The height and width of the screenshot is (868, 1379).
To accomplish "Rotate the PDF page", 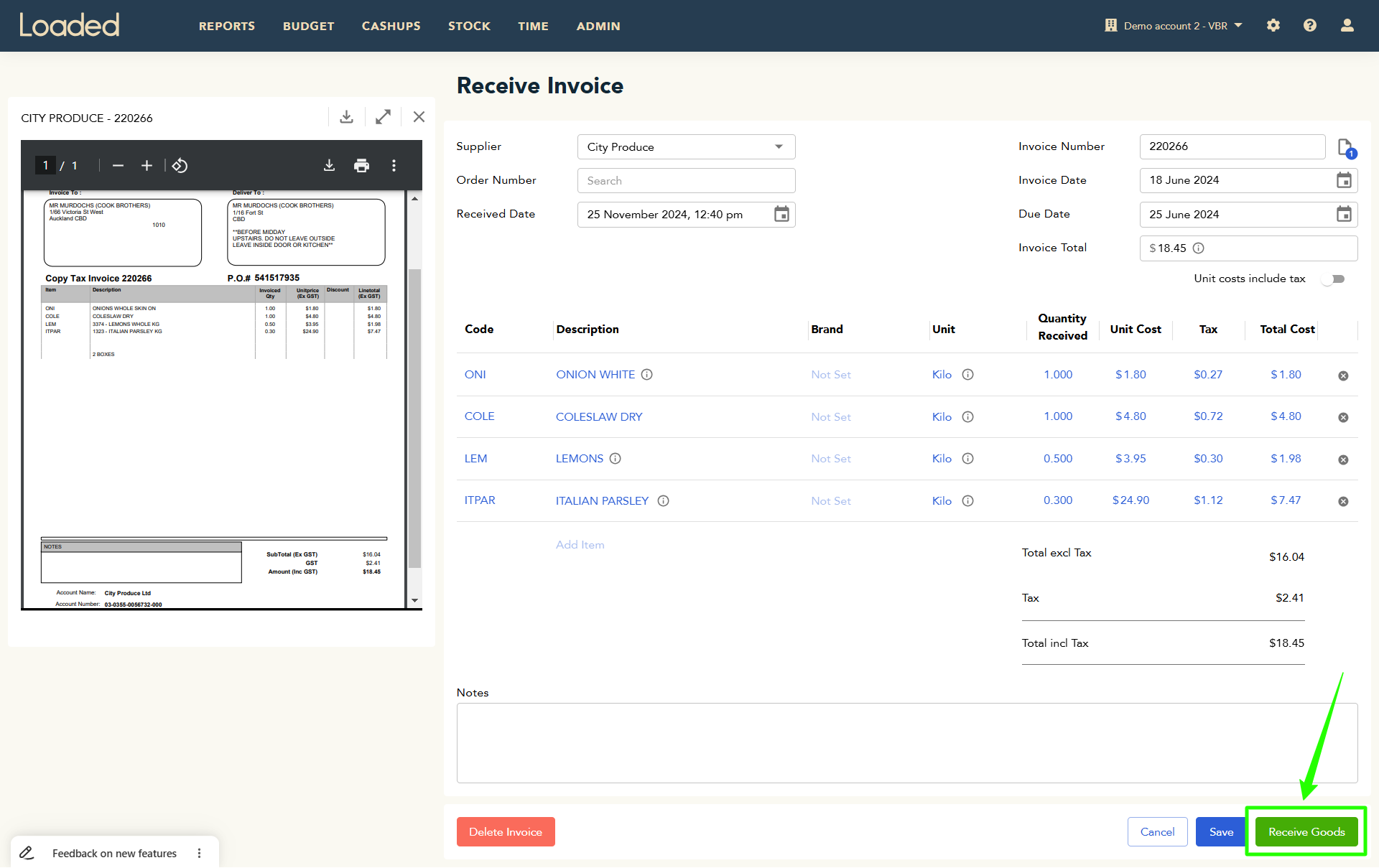I will pos(180,166).
